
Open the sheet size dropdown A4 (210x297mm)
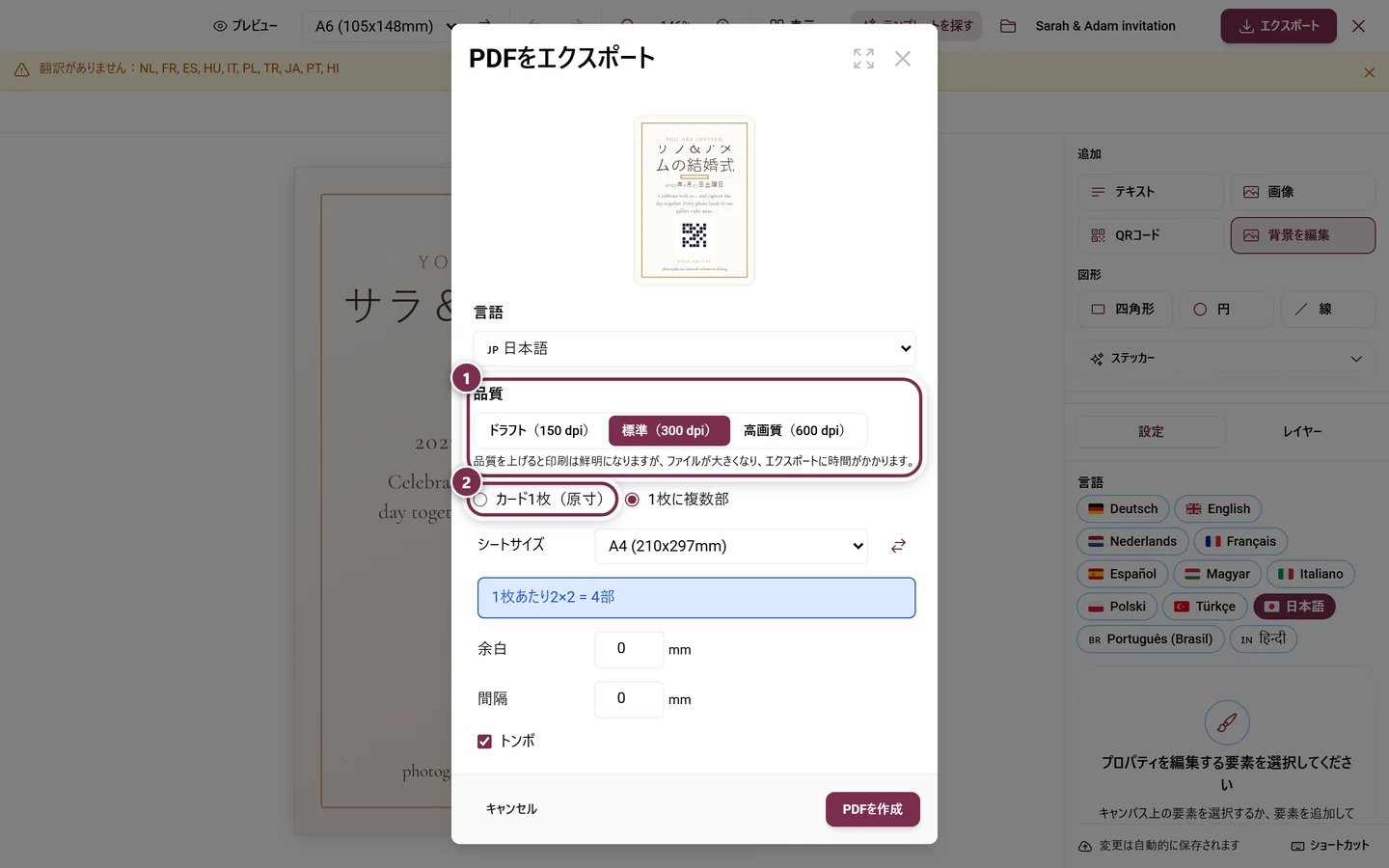(731, 546)
